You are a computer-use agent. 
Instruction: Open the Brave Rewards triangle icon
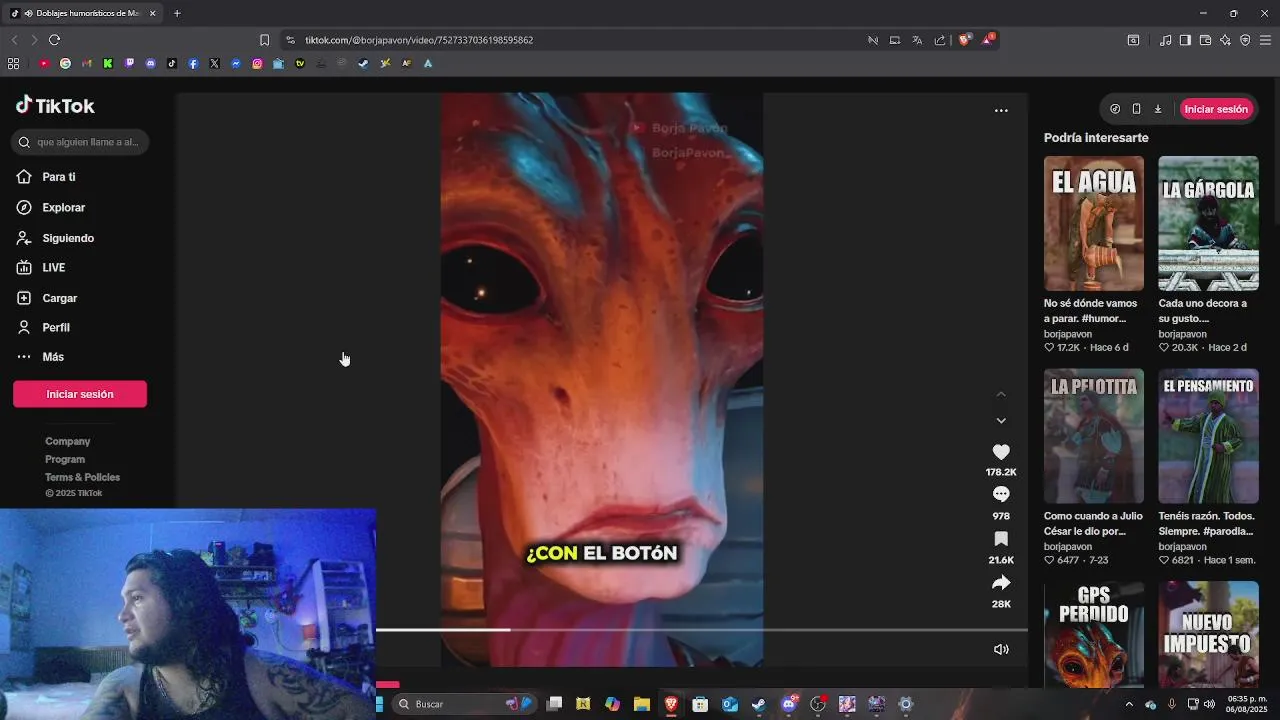click(x=988, y=40)
